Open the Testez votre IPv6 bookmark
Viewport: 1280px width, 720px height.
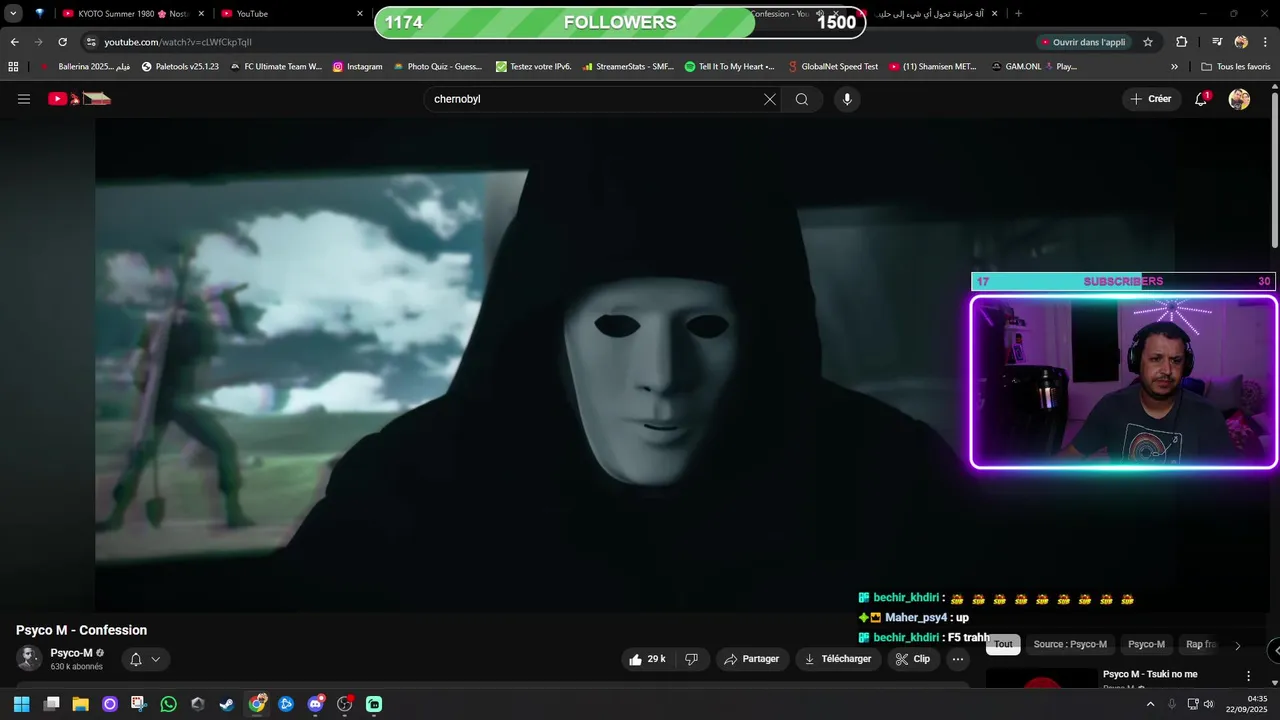click(534, 67)
